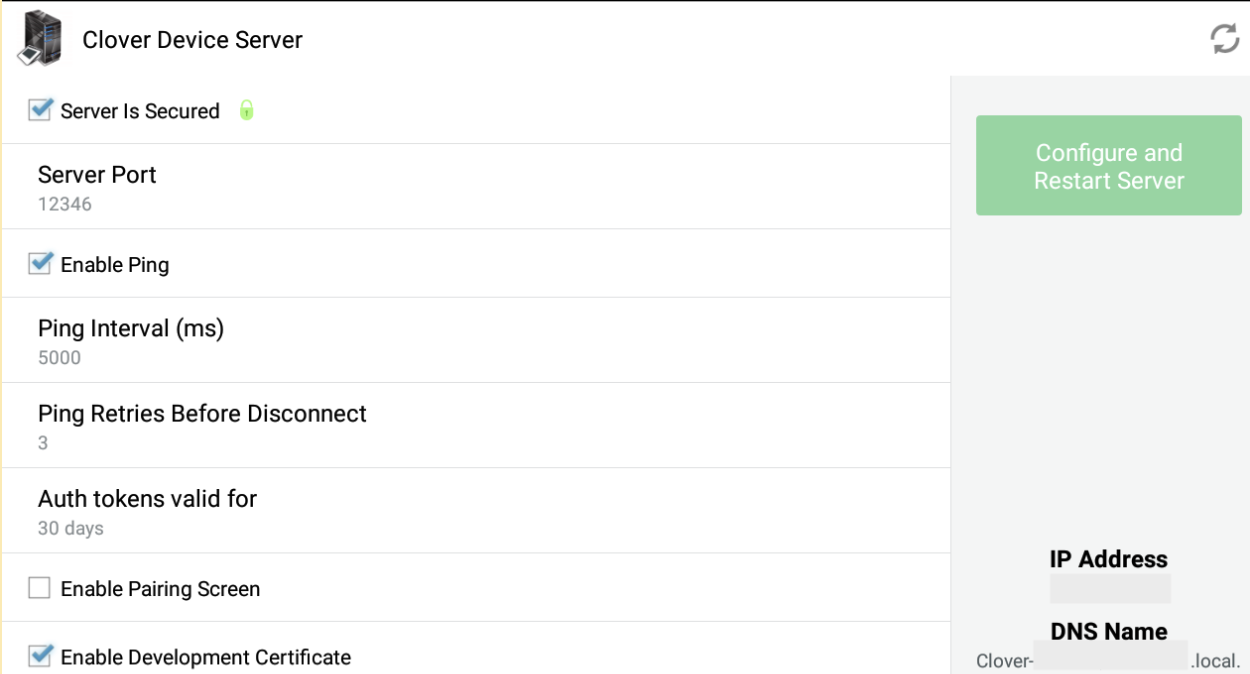1250x674 pixels.
Task: Toggle the Enable Development Certificate checkbox
Action: coord(40,656)
